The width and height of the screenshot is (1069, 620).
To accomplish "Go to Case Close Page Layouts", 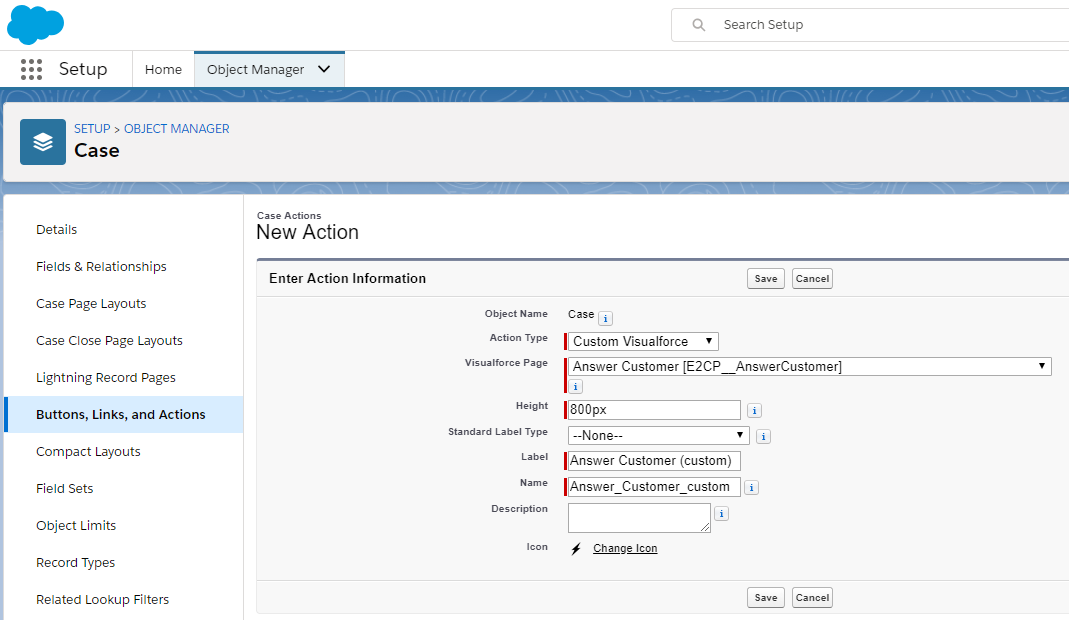I will (x=110, y=340).
